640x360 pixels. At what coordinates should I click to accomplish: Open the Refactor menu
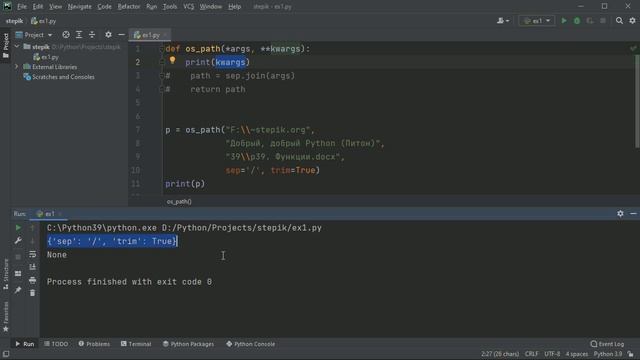129,7
